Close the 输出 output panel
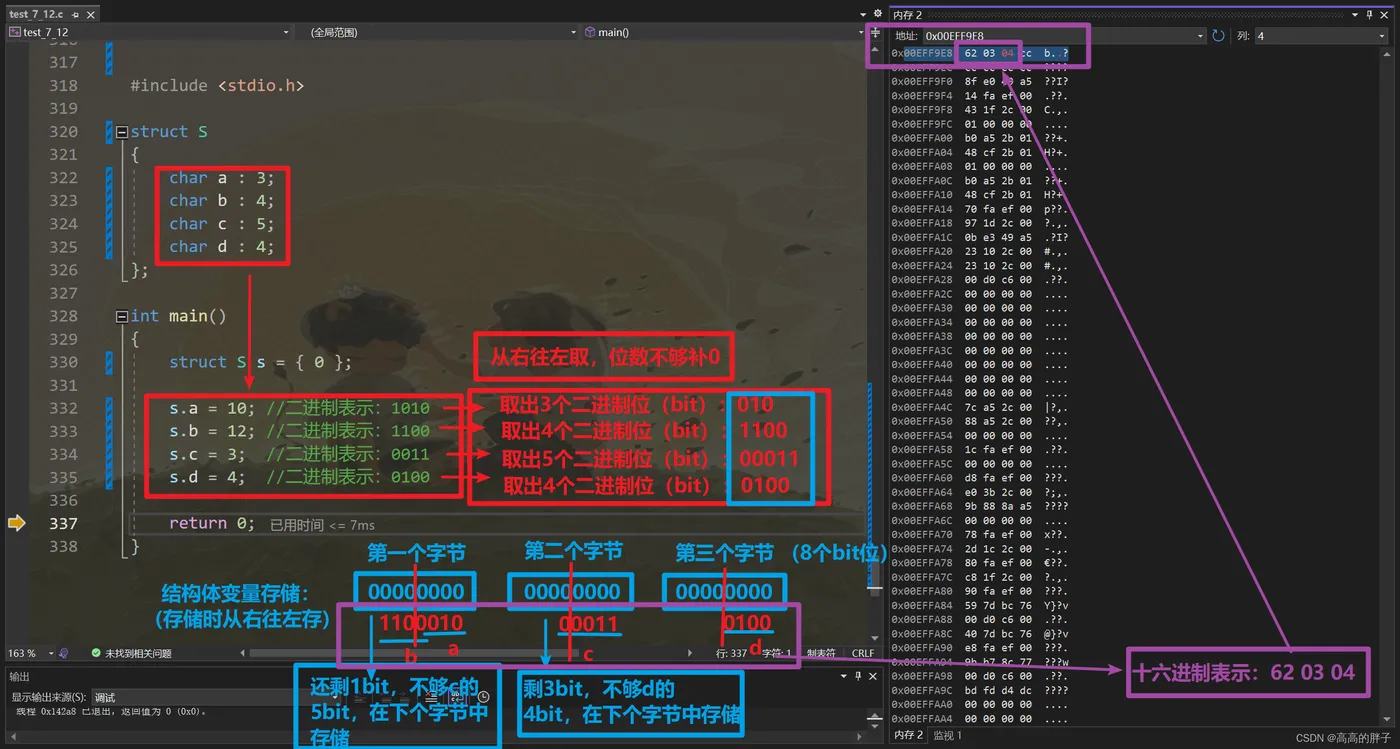Viewport: 1400px width, 749px height. (x=873, y=677)
